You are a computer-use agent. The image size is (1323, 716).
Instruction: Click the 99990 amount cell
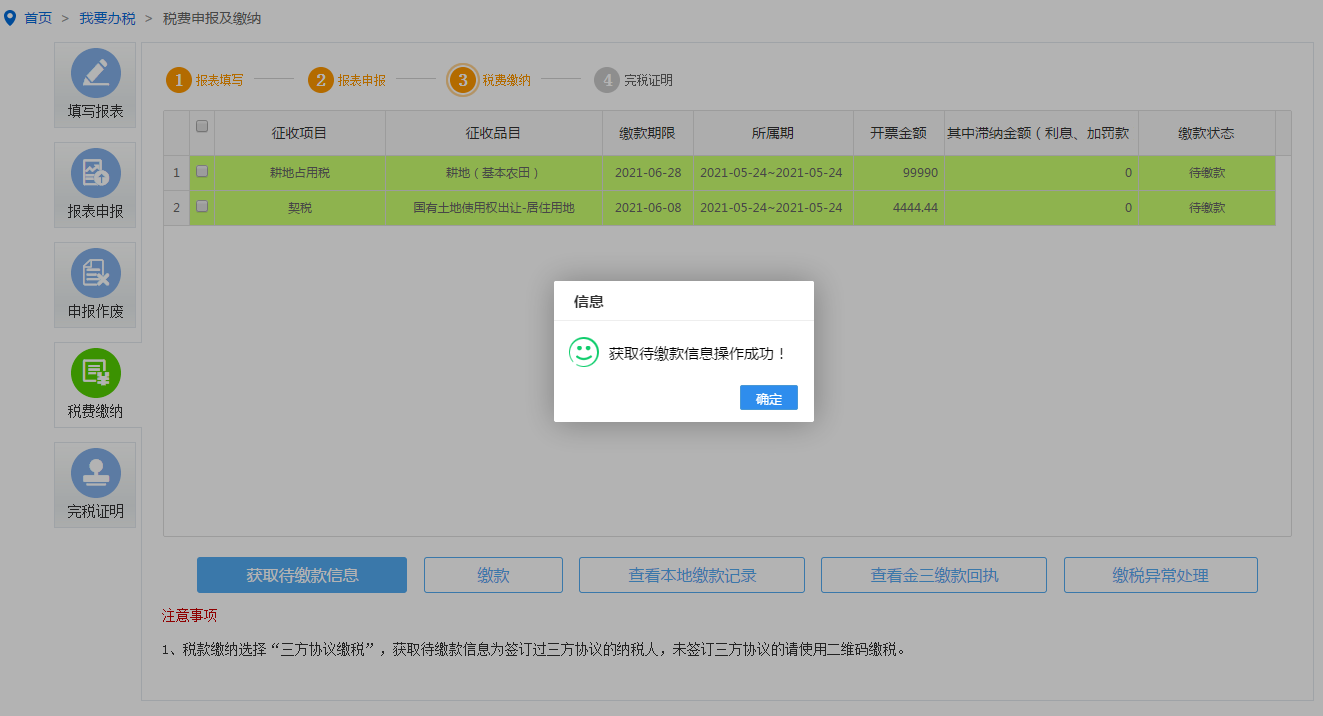click(899, 173)
